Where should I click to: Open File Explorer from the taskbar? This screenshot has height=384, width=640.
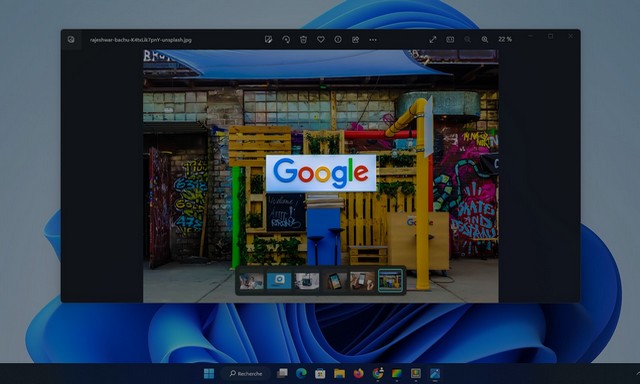[x=339, y=373]
